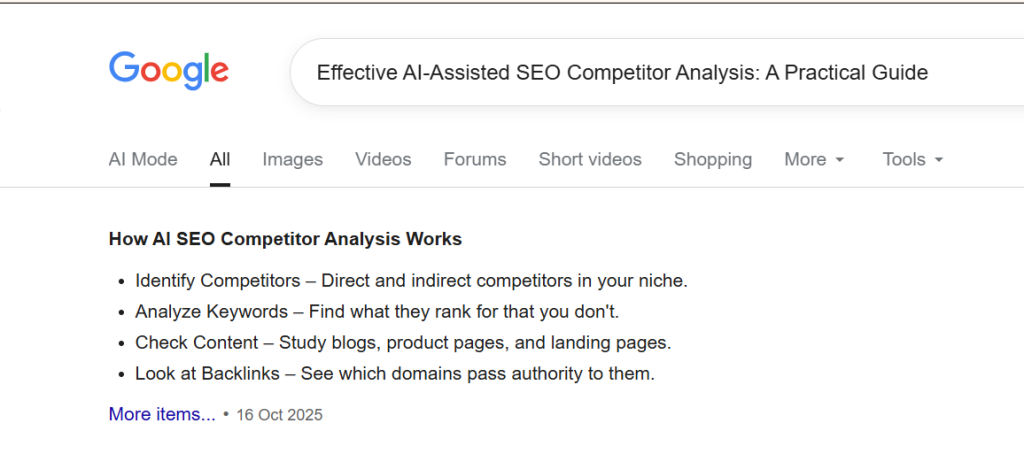This screenshot has width=1024, height=454.
Task: Show Short videos results
Action: pos(590,159)
